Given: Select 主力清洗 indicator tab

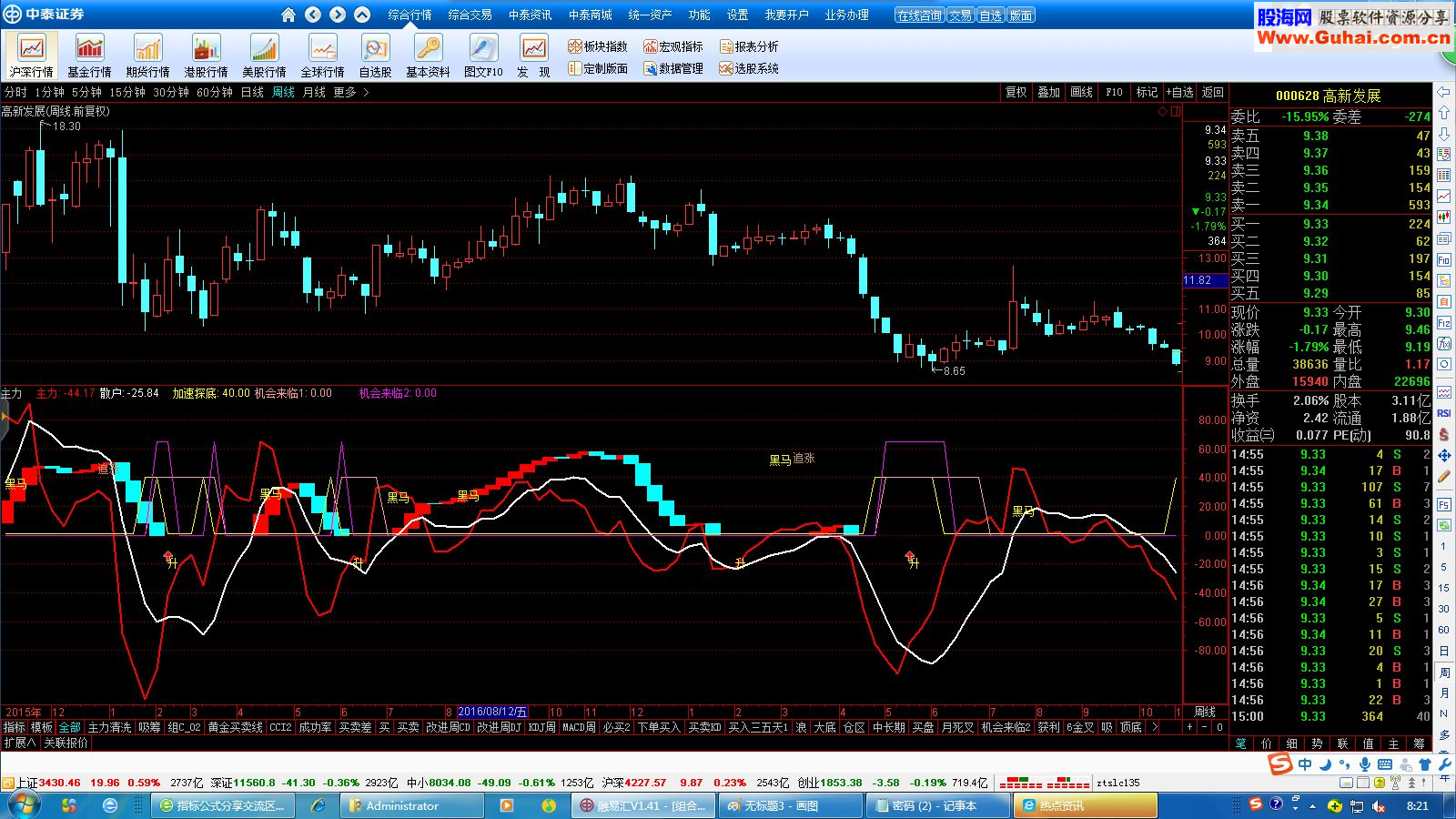Looking at the screenshot, I should click(x=109, y=727).
